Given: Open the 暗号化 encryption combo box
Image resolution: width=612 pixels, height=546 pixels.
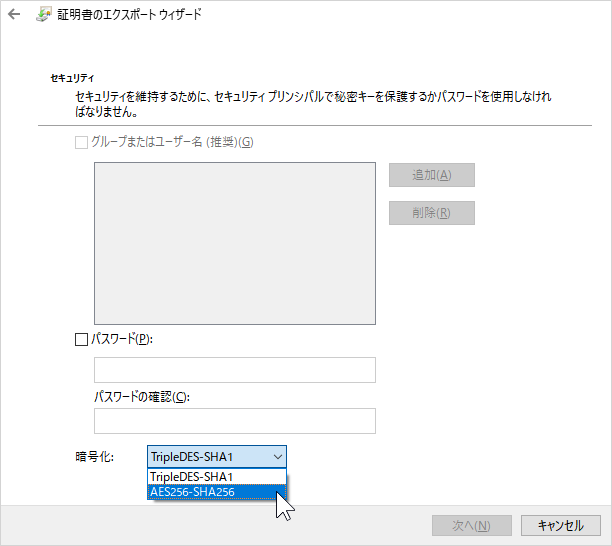Looking at the screenshot, I should 217,457.
